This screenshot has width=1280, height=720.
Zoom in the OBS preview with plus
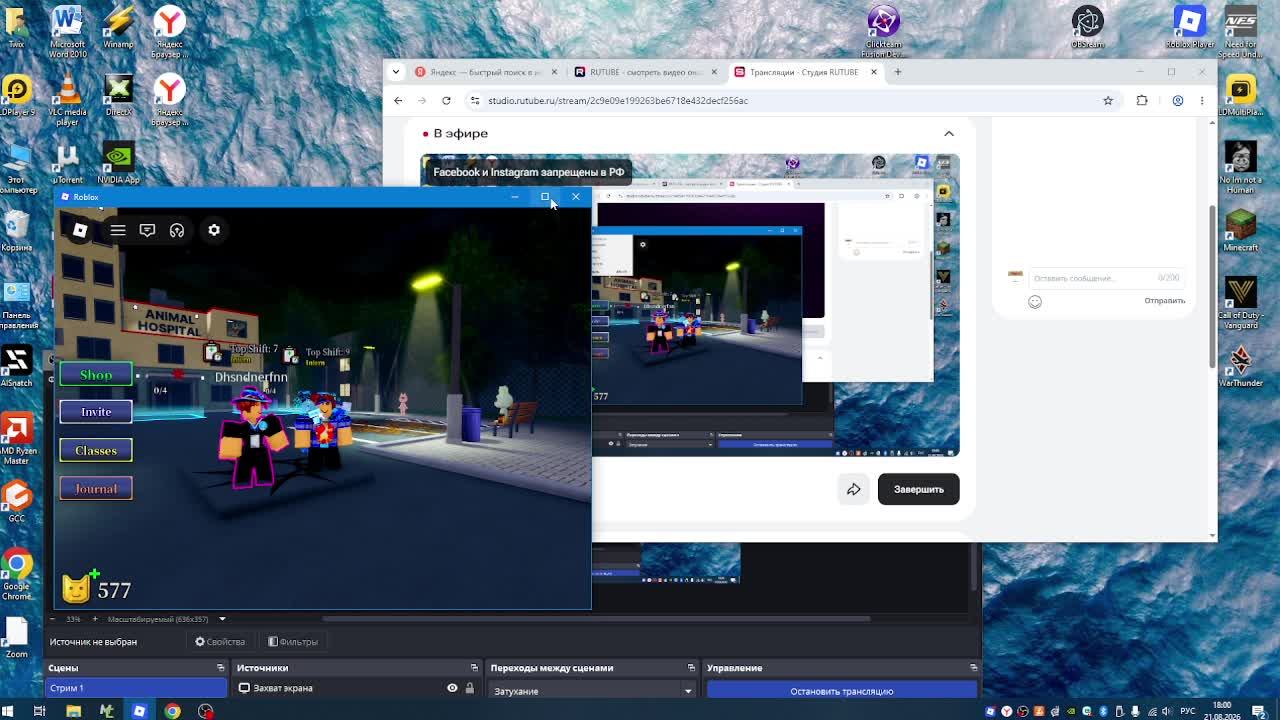94,619
